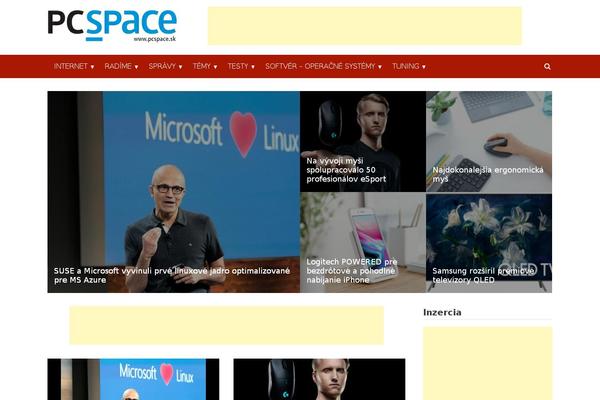Viewport: 600px width, 400px height.
Task: Click lower gaming mouse article thumbnail
Action: click(319, 379)
